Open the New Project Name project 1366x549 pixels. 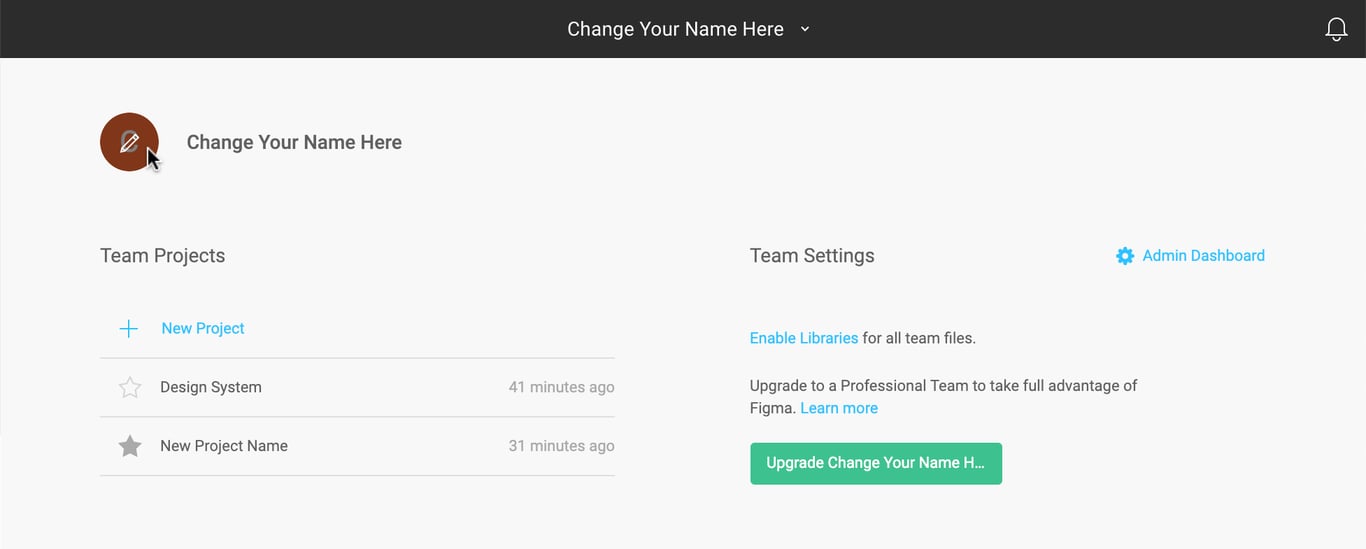[x=224, y=446]
